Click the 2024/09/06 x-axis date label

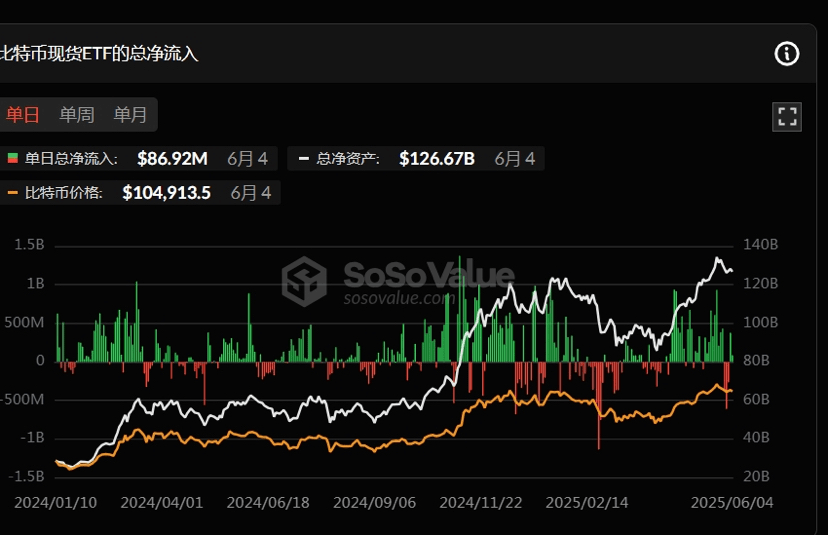click(x=374, y=502)
